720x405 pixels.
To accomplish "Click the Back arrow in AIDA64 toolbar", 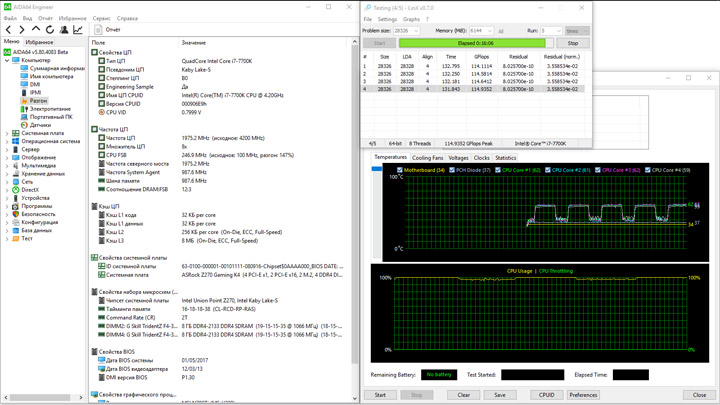I will pyautogui.click(x=9, y=30).
